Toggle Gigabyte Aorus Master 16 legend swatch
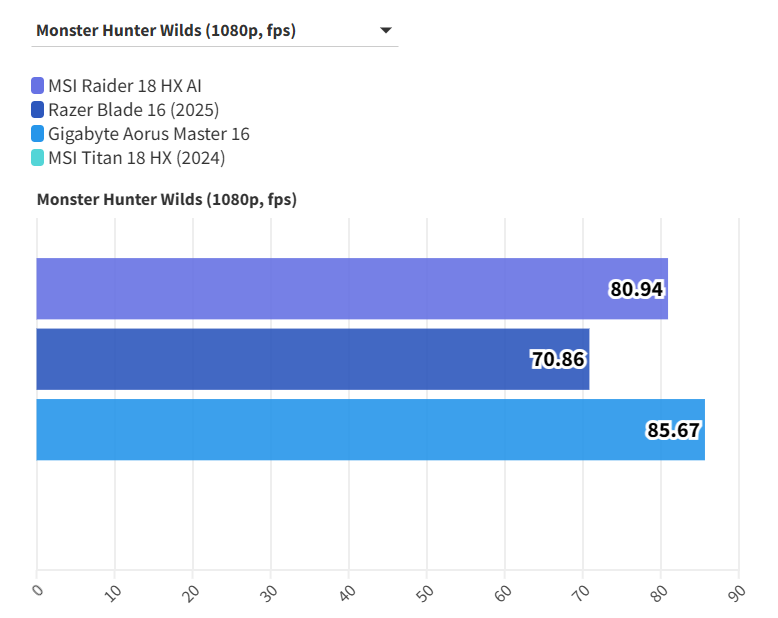The height and width of the screenshot is (618, 778). pyautogui.click(x=37, y=134)
